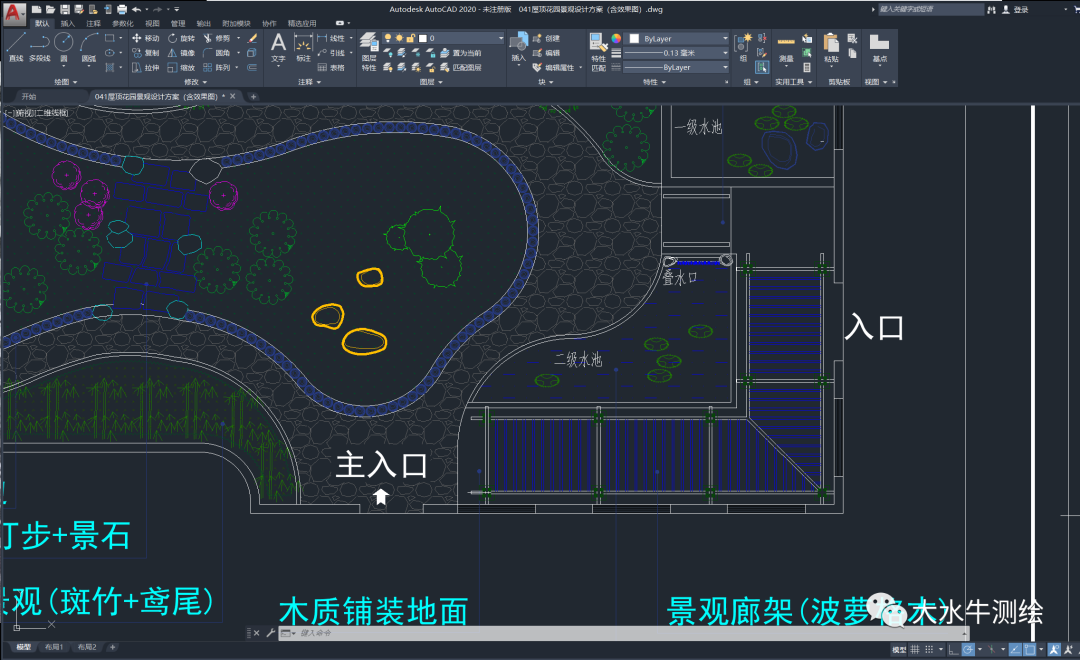
Task: Toggle snap mode in status bar
Action: [x=930, y=648]
